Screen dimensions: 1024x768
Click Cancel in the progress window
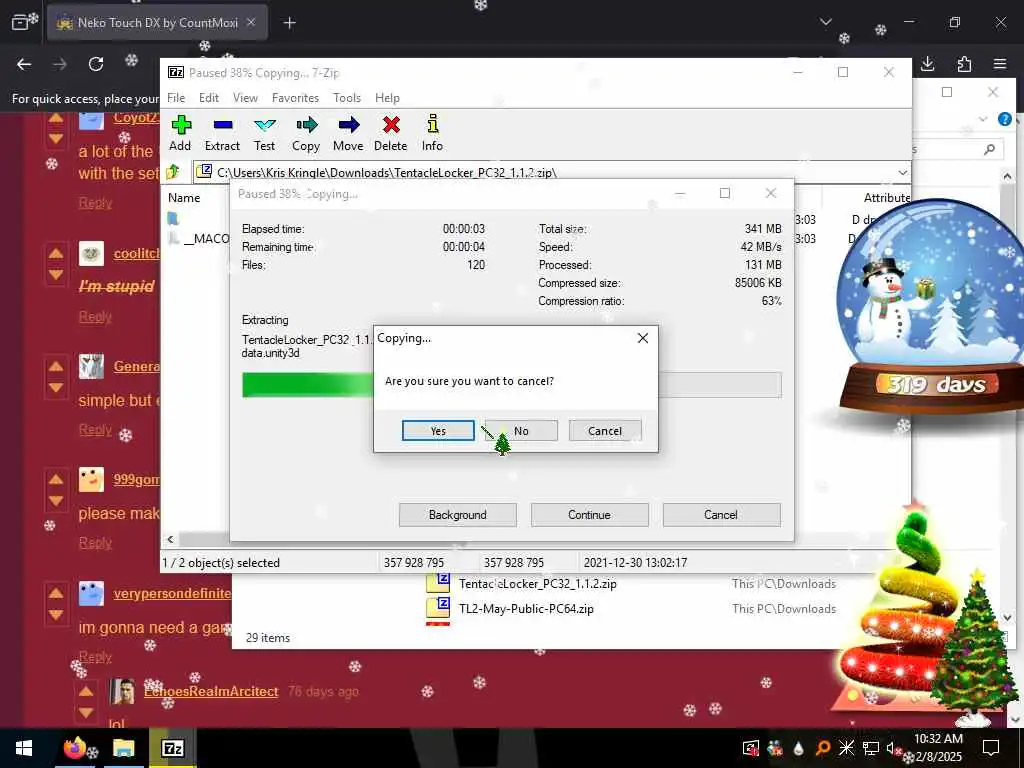coord(721,515)
